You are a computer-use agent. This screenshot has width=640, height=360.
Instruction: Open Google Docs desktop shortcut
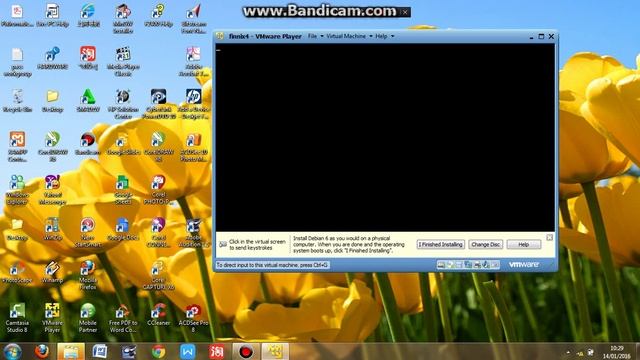(x=123, y=229)
